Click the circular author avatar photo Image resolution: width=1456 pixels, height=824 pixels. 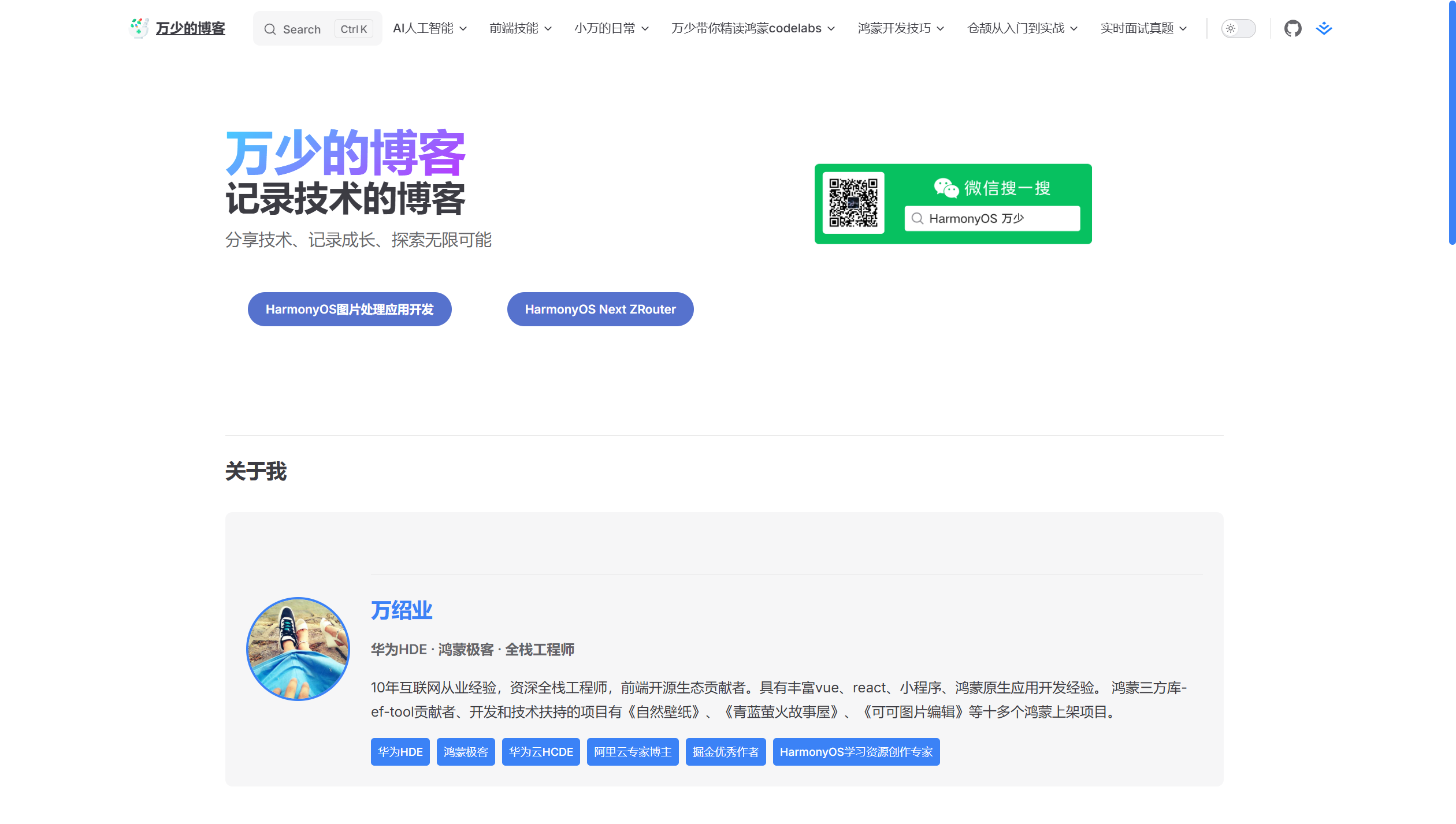298,649
